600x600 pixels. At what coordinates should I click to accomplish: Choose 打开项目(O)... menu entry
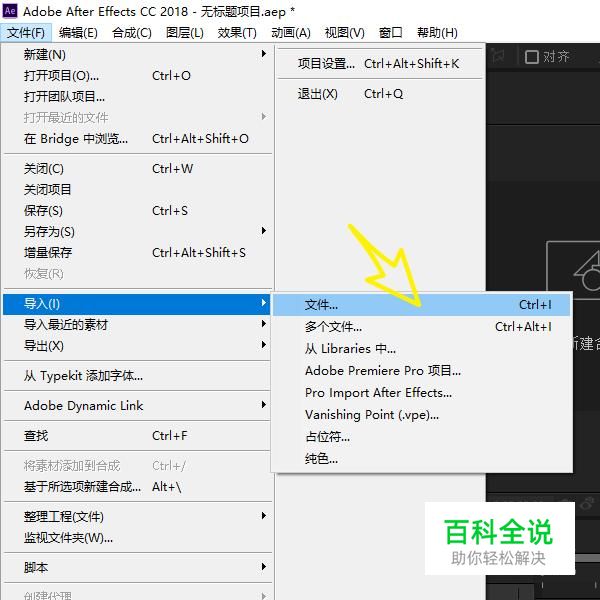[x=138, y=75]
